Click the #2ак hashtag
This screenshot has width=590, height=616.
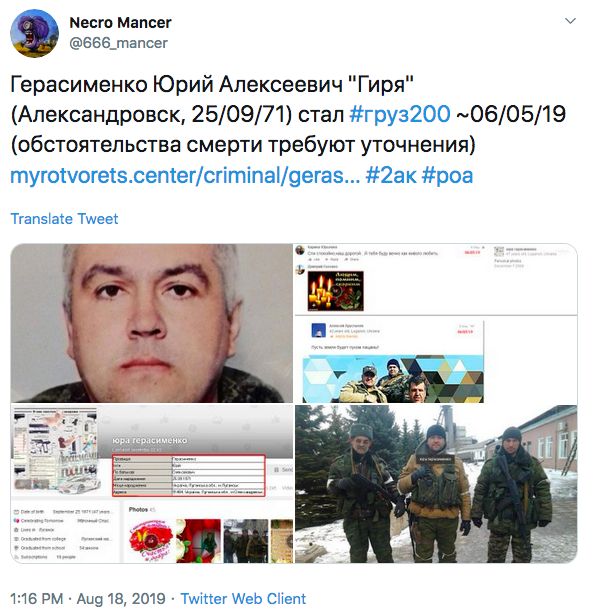390,176
